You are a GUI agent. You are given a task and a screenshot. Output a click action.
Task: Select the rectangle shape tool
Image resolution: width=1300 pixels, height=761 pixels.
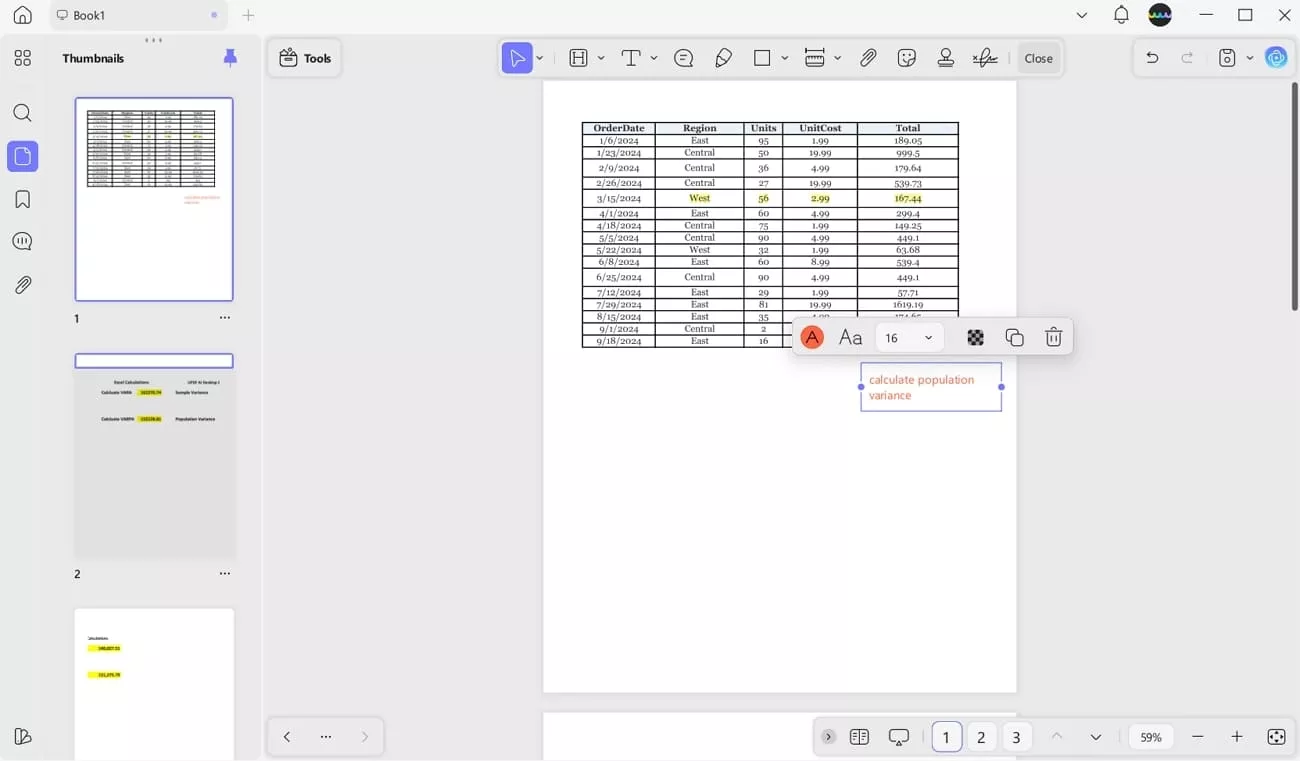762,58
